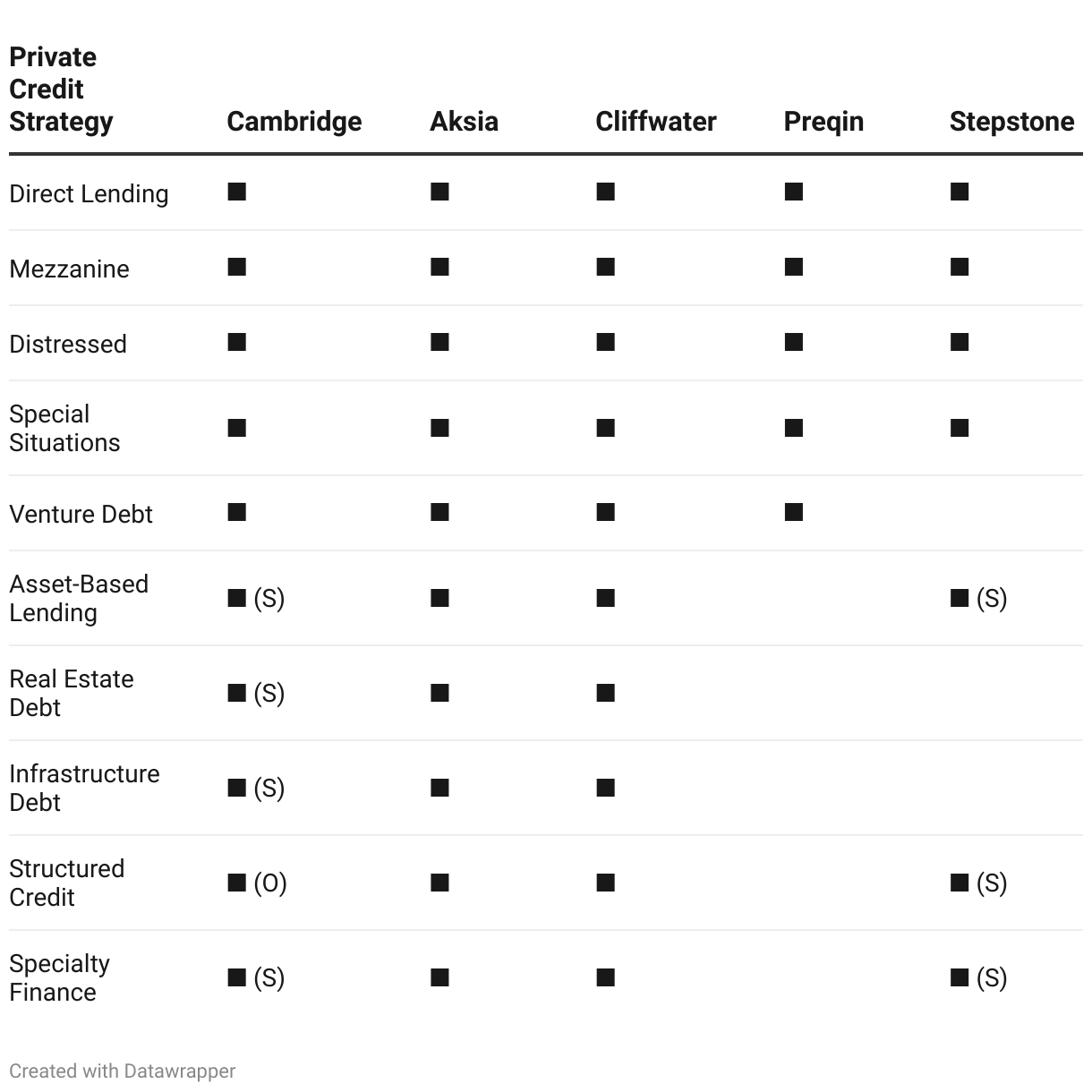Click the Preqin column header
The image size is (1092, 1092).
823,122
